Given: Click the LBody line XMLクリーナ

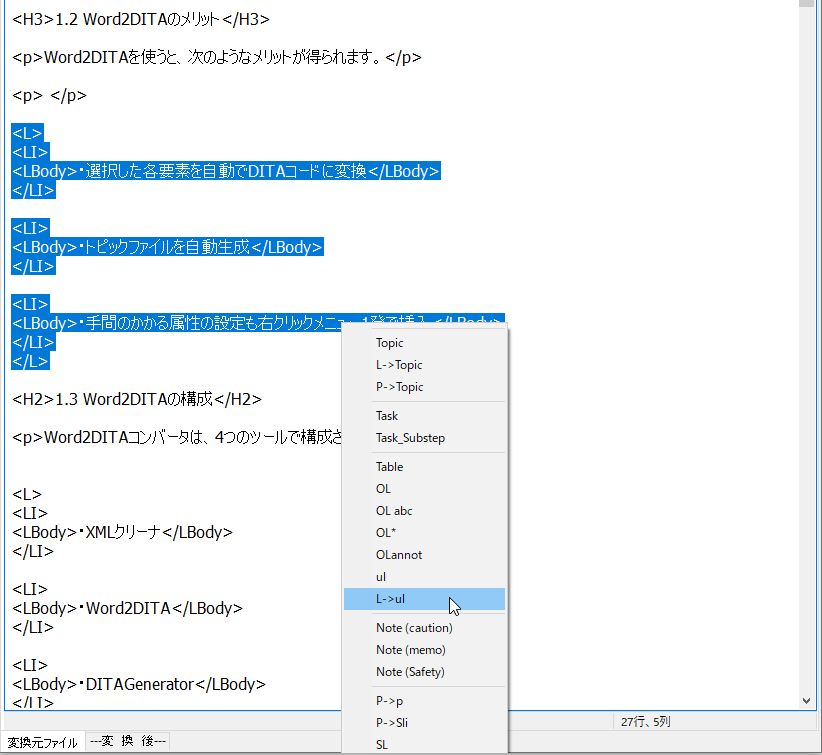Looking at the screenshot, I should click(x=122, y=532).
